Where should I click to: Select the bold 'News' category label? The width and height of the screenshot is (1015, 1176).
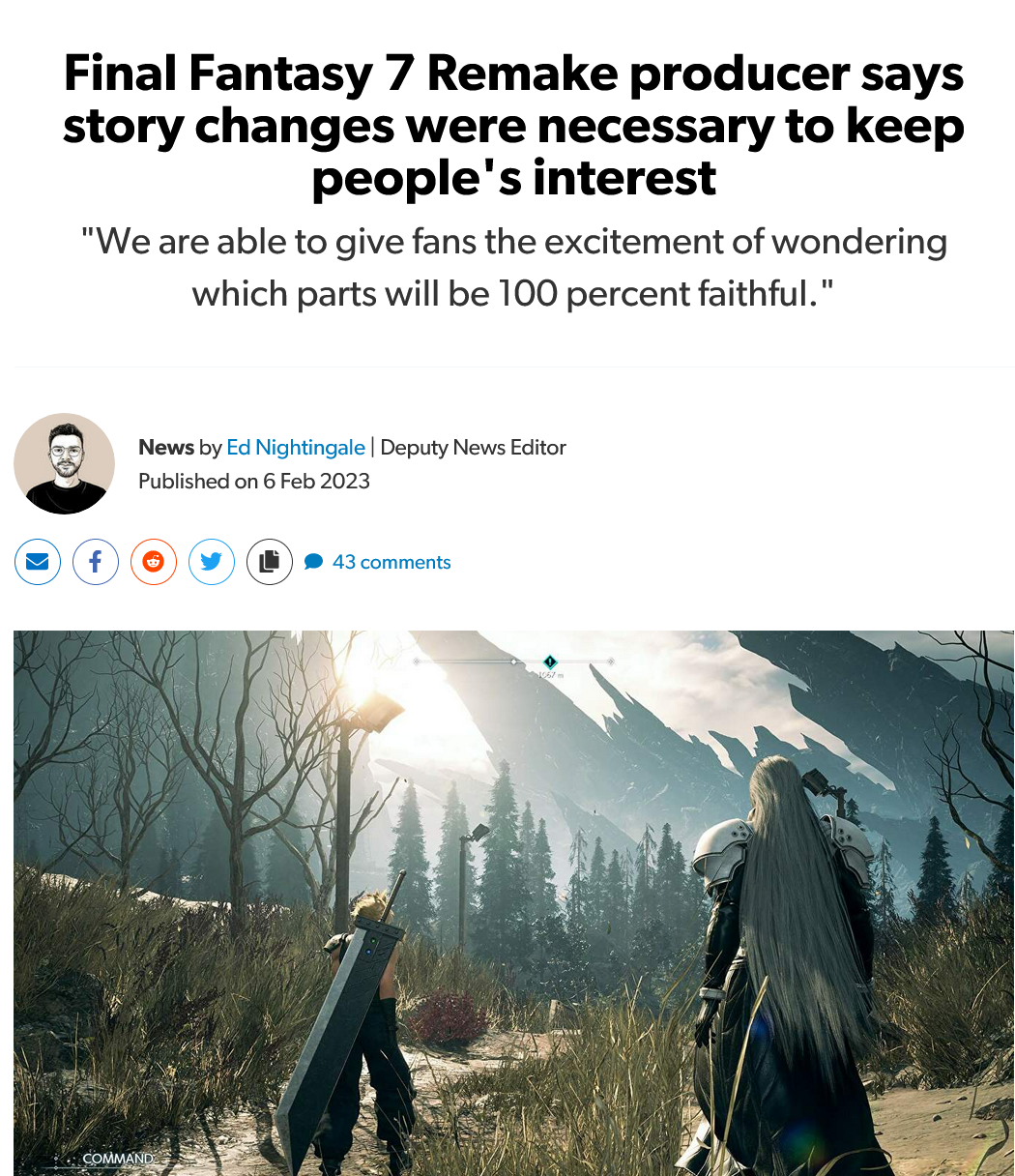[x=166, y=447]
